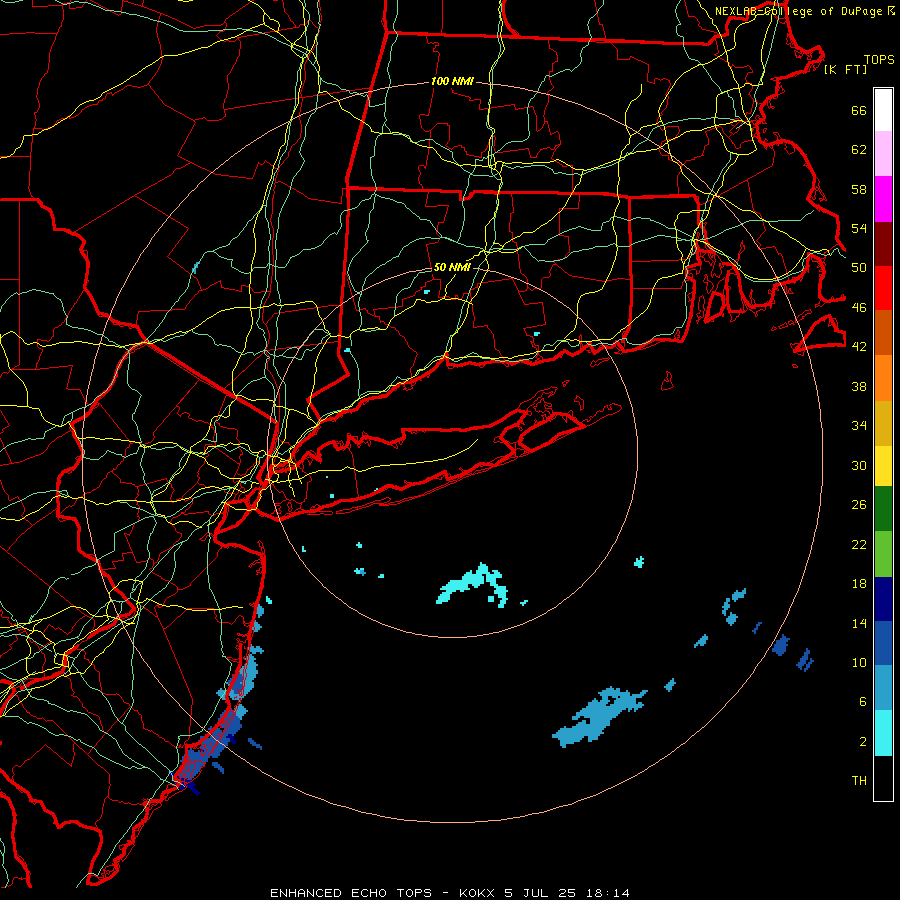The height and width of the screenshot is (900, 900).
Task: Click the legend value "30"
Action: (859, 465)
